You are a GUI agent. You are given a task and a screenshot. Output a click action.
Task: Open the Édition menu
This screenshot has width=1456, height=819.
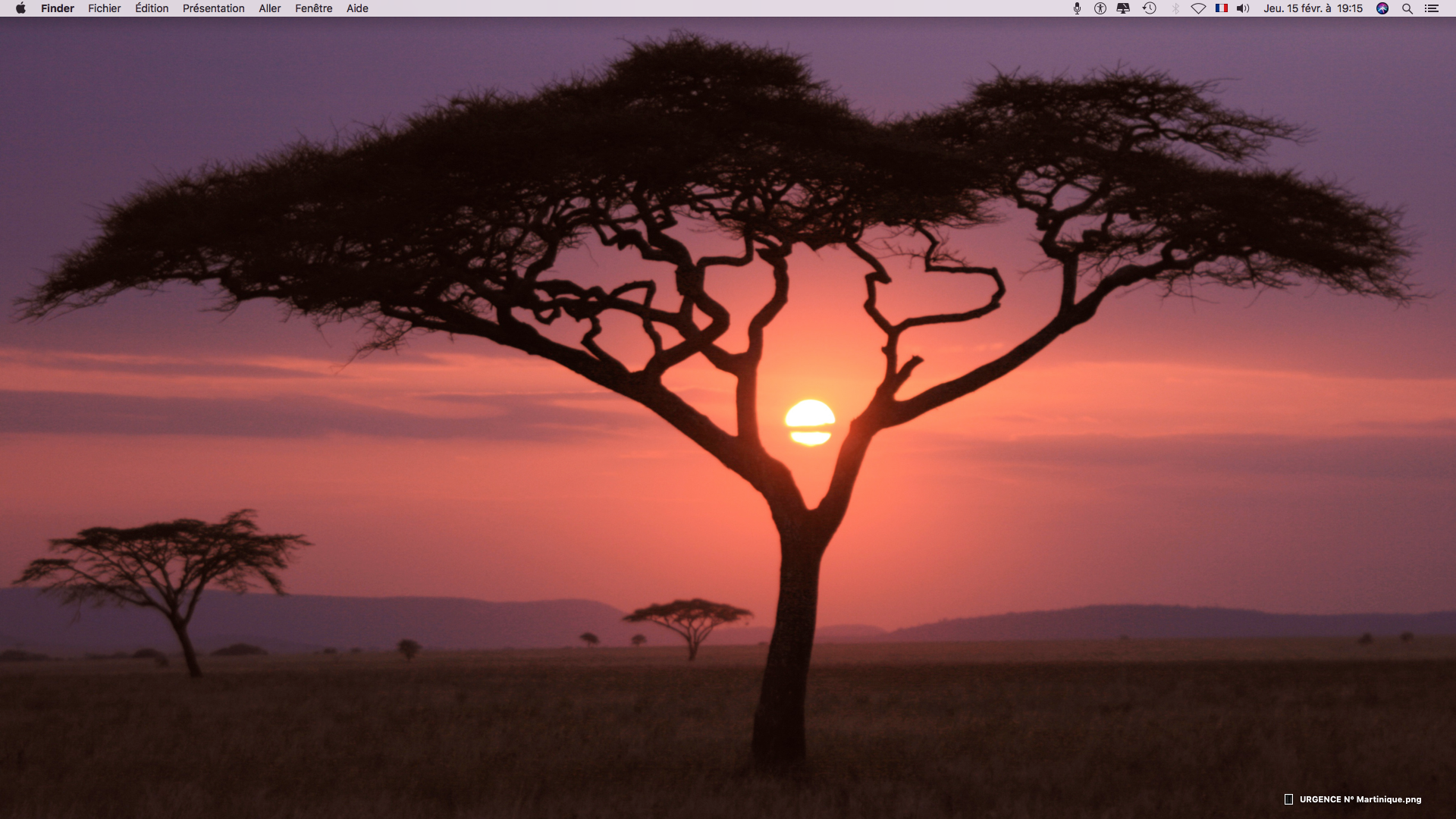152,8
